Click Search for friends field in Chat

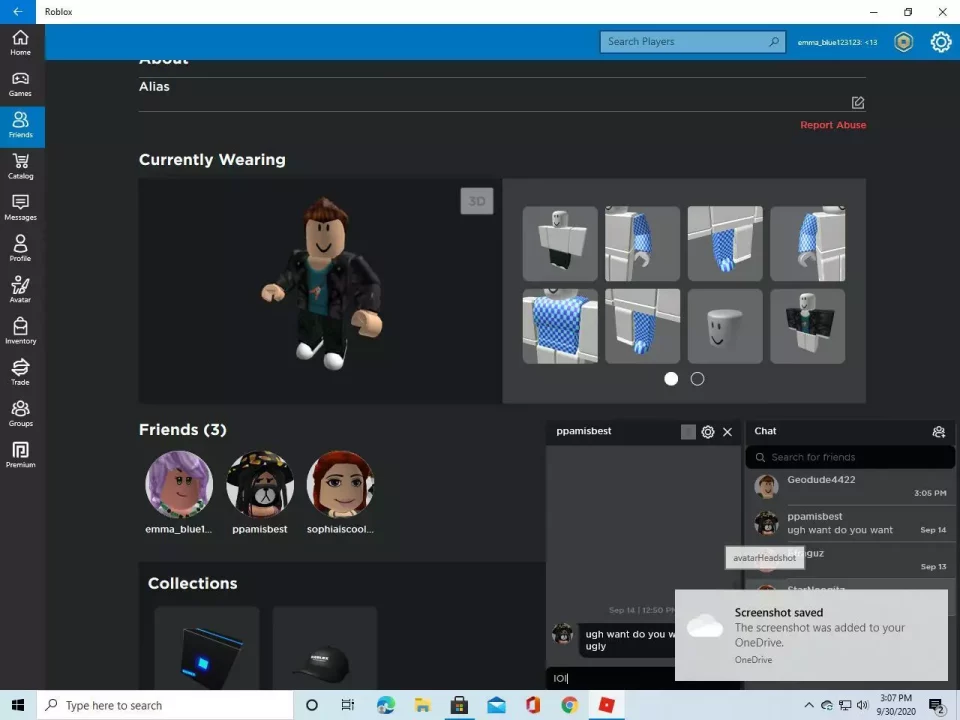pos(850,457)
